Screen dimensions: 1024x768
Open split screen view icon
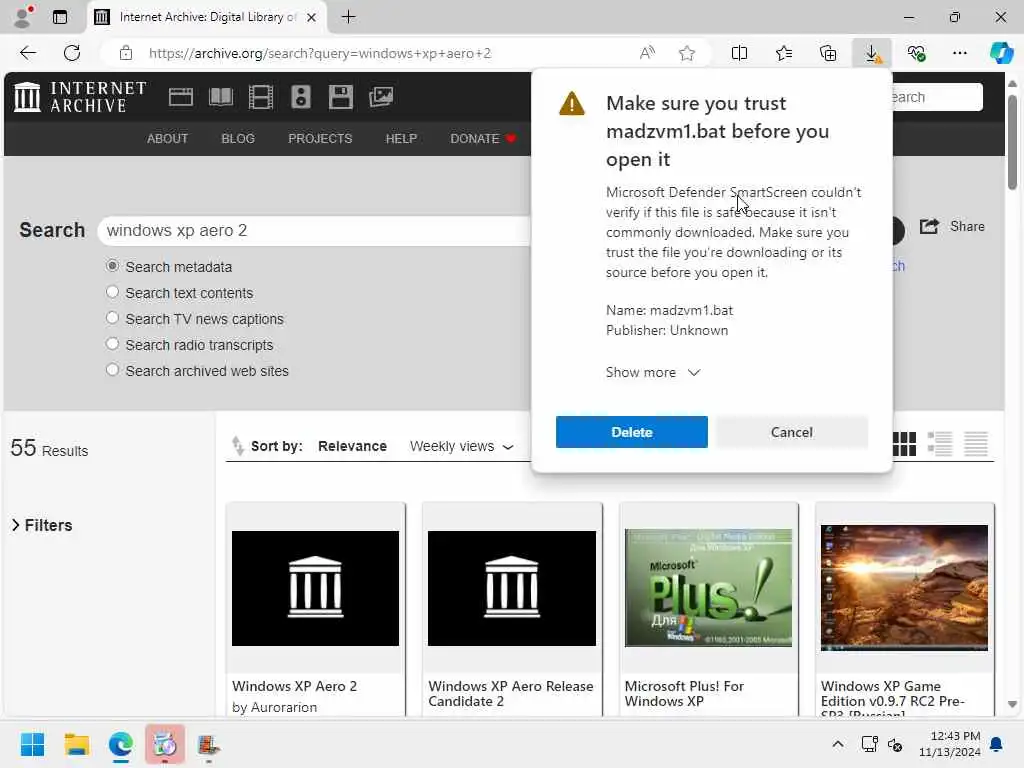(x=739, y=53)
